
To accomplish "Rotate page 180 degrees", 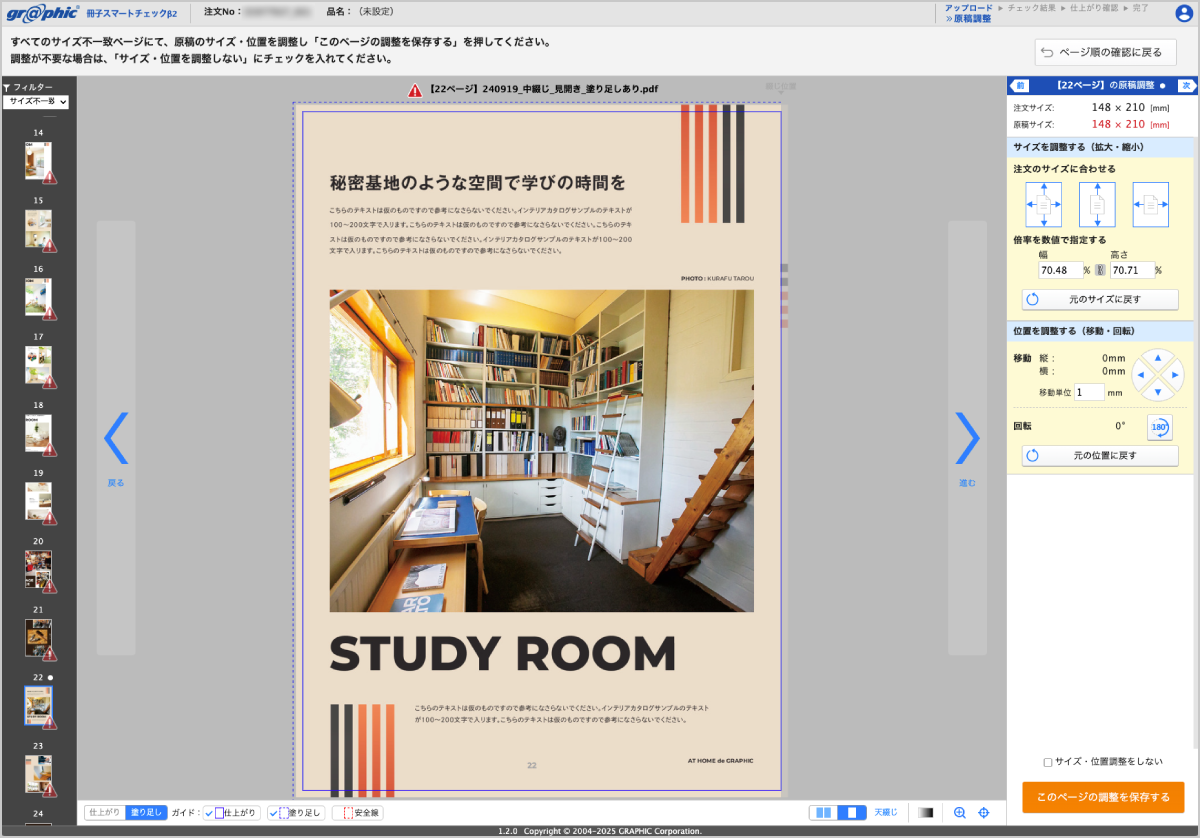I will (1159, 427).
